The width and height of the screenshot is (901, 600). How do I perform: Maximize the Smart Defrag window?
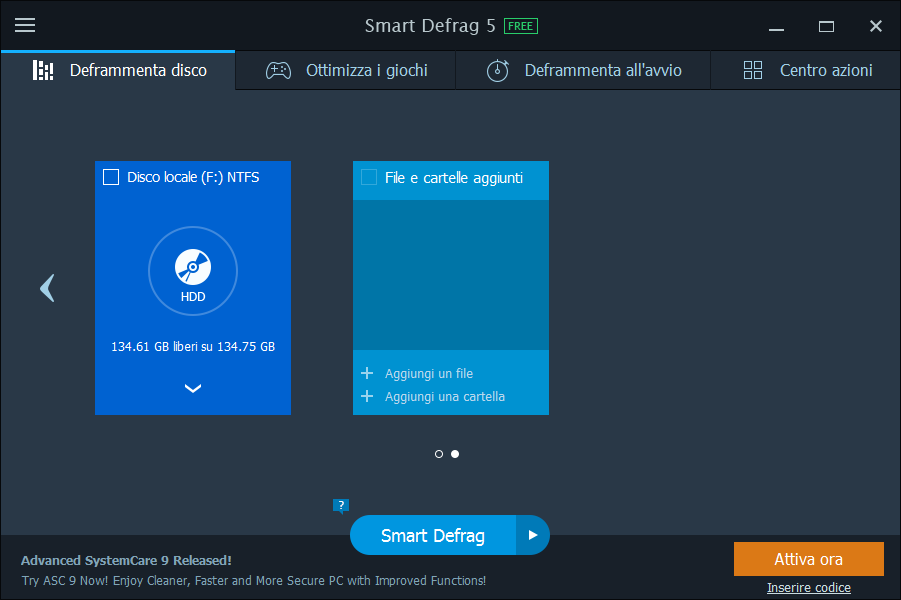826,26
